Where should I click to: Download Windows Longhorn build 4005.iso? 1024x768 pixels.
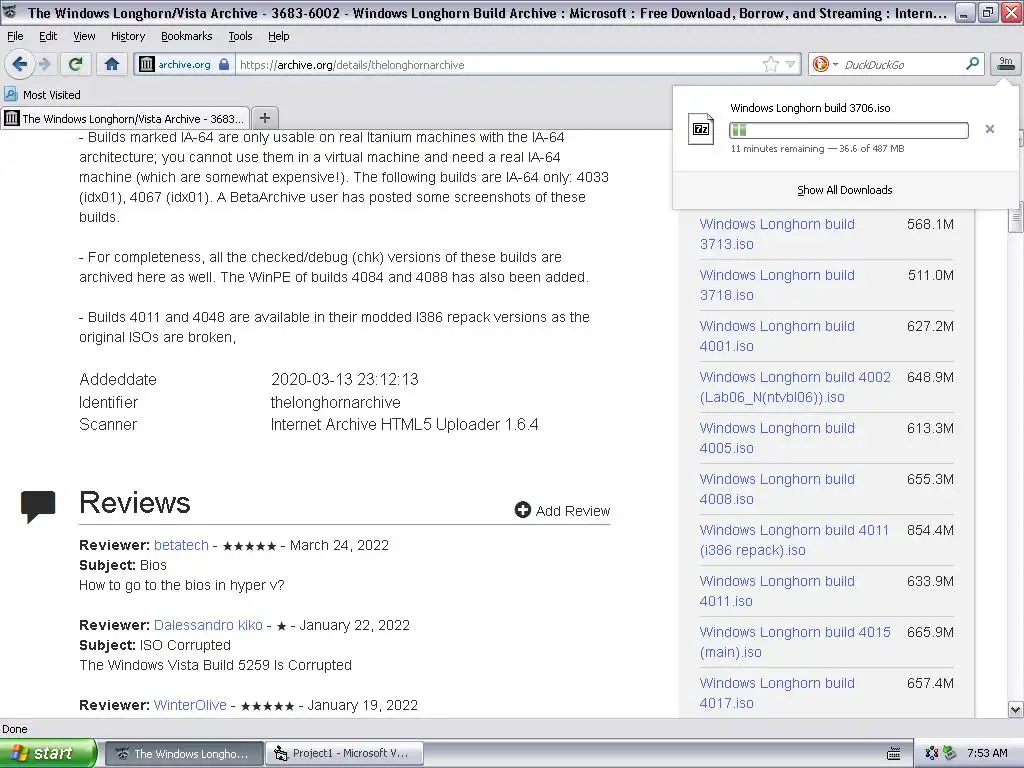777,438
